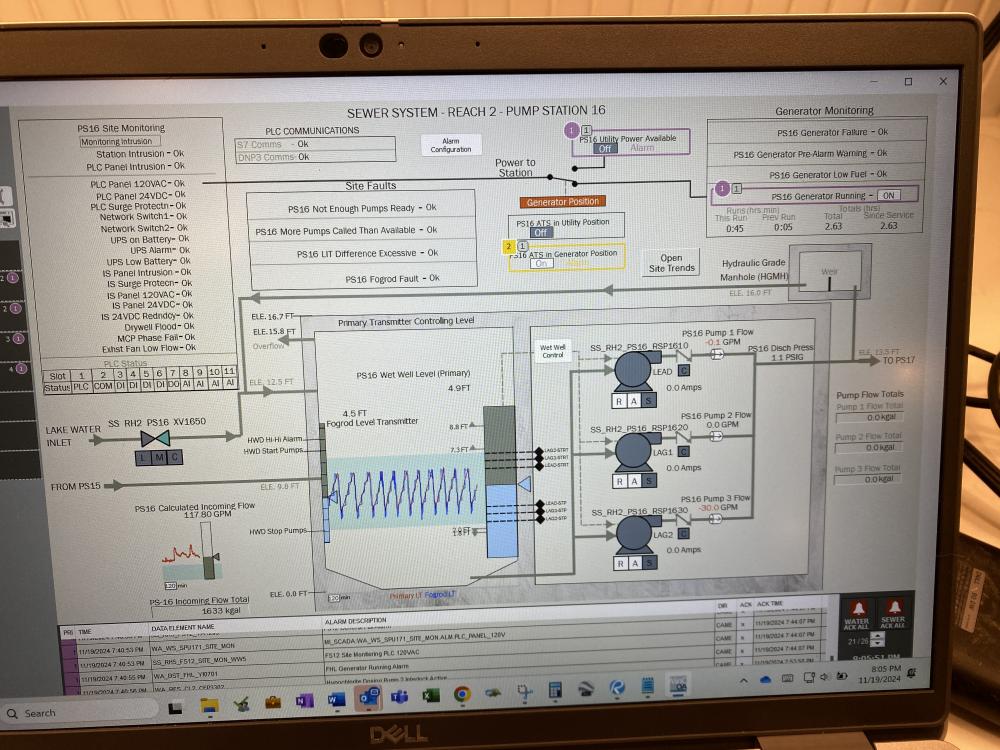Expand hidden taskbar icons chevron
The height and width of the screenshot is (750, 1000).
(x=744, y=679)
